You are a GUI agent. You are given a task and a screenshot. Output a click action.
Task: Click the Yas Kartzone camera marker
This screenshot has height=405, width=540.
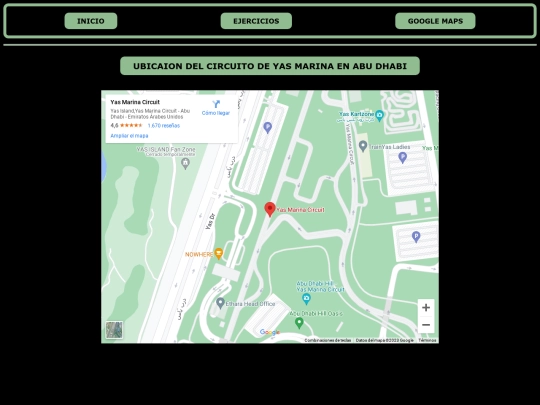379,116
